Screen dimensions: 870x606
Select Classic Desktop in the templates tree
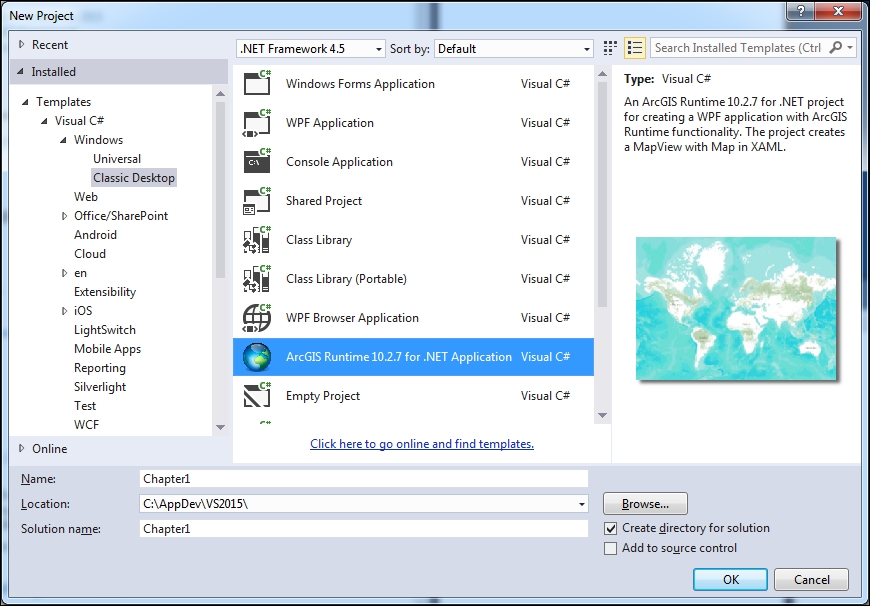coord(134,178)
